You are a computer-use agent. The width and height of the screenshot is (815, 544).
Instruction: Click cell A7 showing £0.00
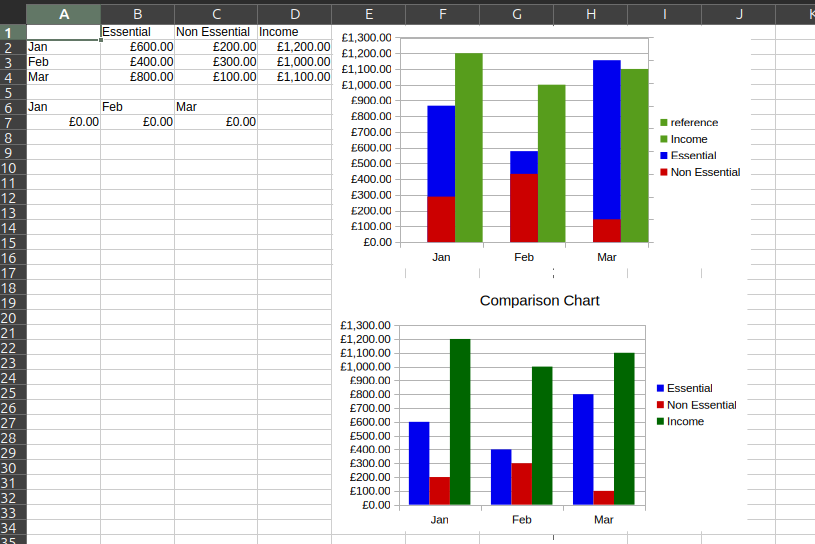pyautogui.click(x=63, y=122)
